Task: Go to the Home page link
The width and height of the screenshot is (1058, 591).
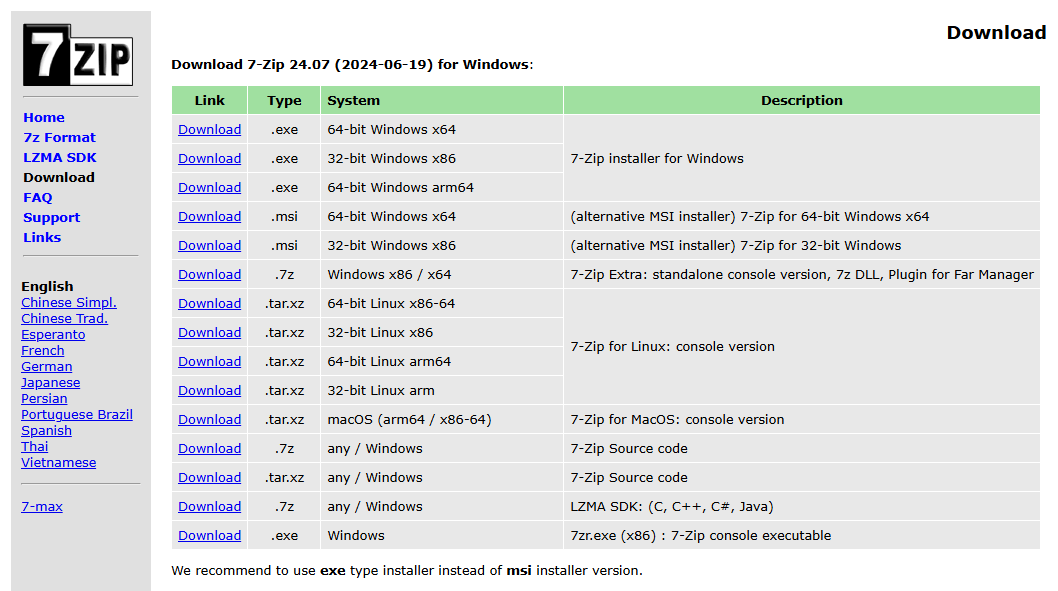Action: tap(44, 117)
